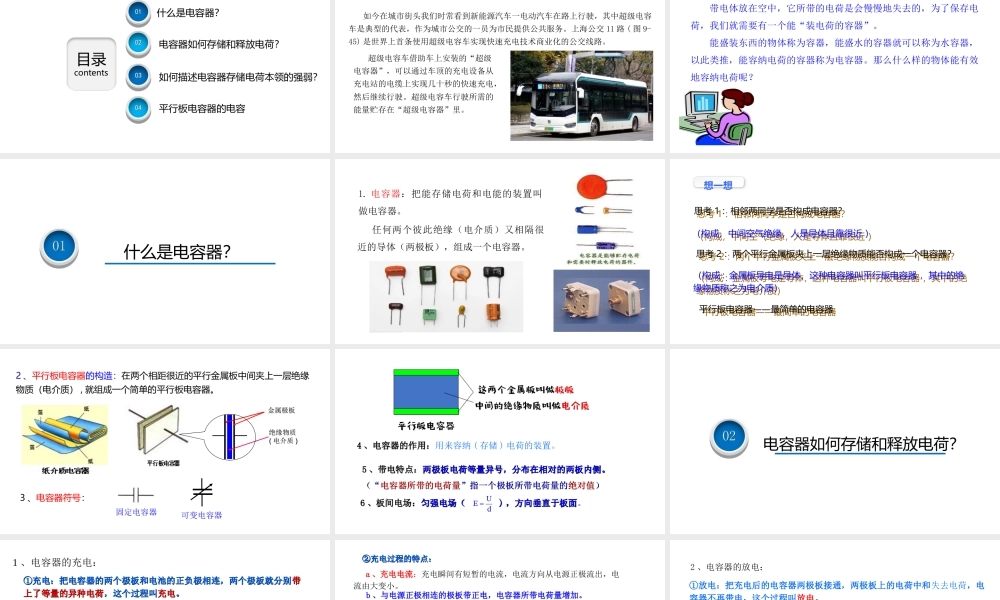The image size is (1000, 600).
Task: Select the 04 bullet for 平行板电容器的电容
Action: point(138,108)
